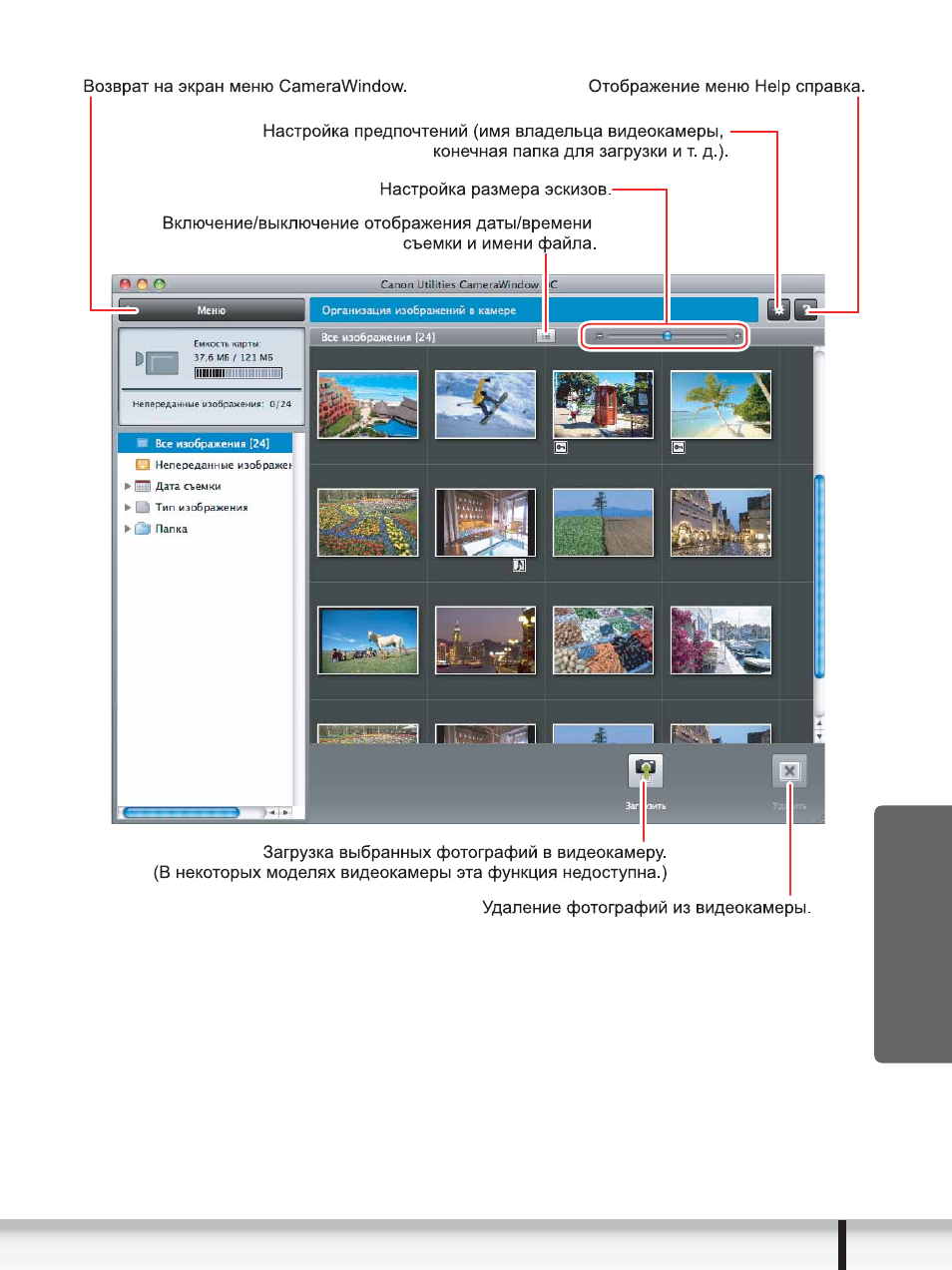
Task: Select the snowboarder thumbnail
Action: 486,404
